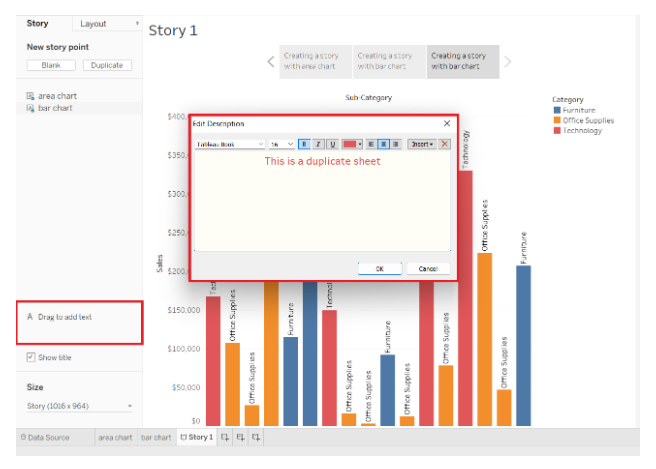Align description text to the left
Viewport: 656px width, 469px height.
tap(371, 144)
